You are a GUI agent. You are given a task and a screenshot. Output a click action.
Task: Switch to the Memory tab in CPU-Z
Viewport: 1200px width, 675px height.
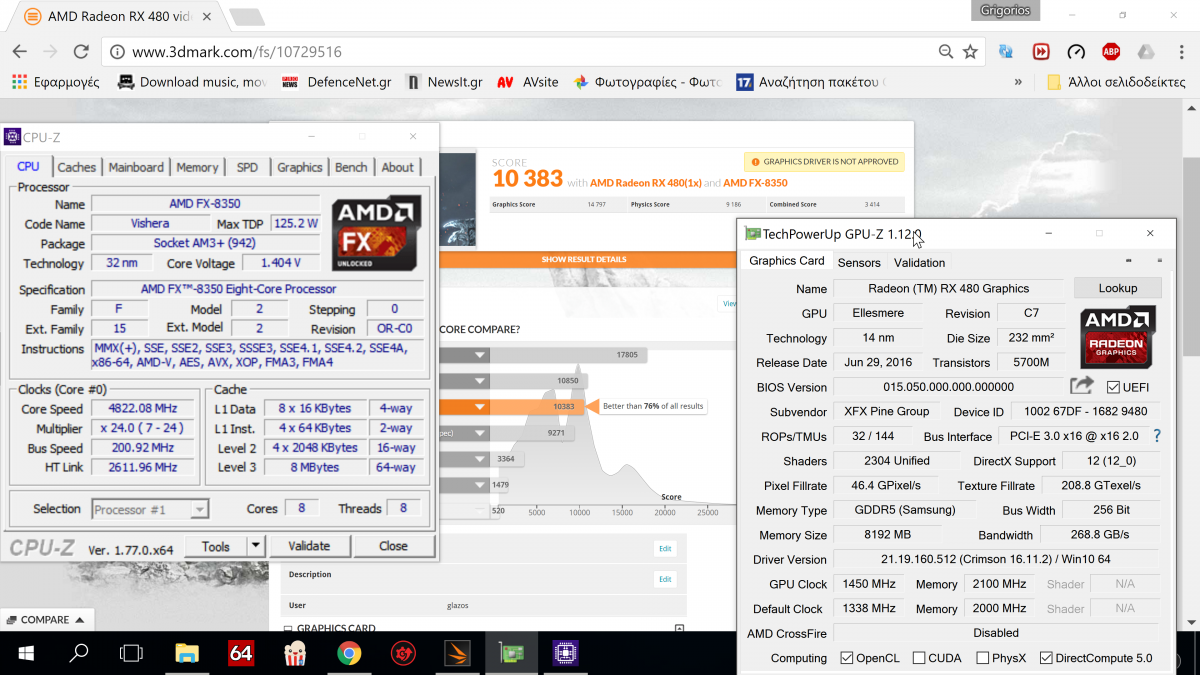tap(197, 167)
